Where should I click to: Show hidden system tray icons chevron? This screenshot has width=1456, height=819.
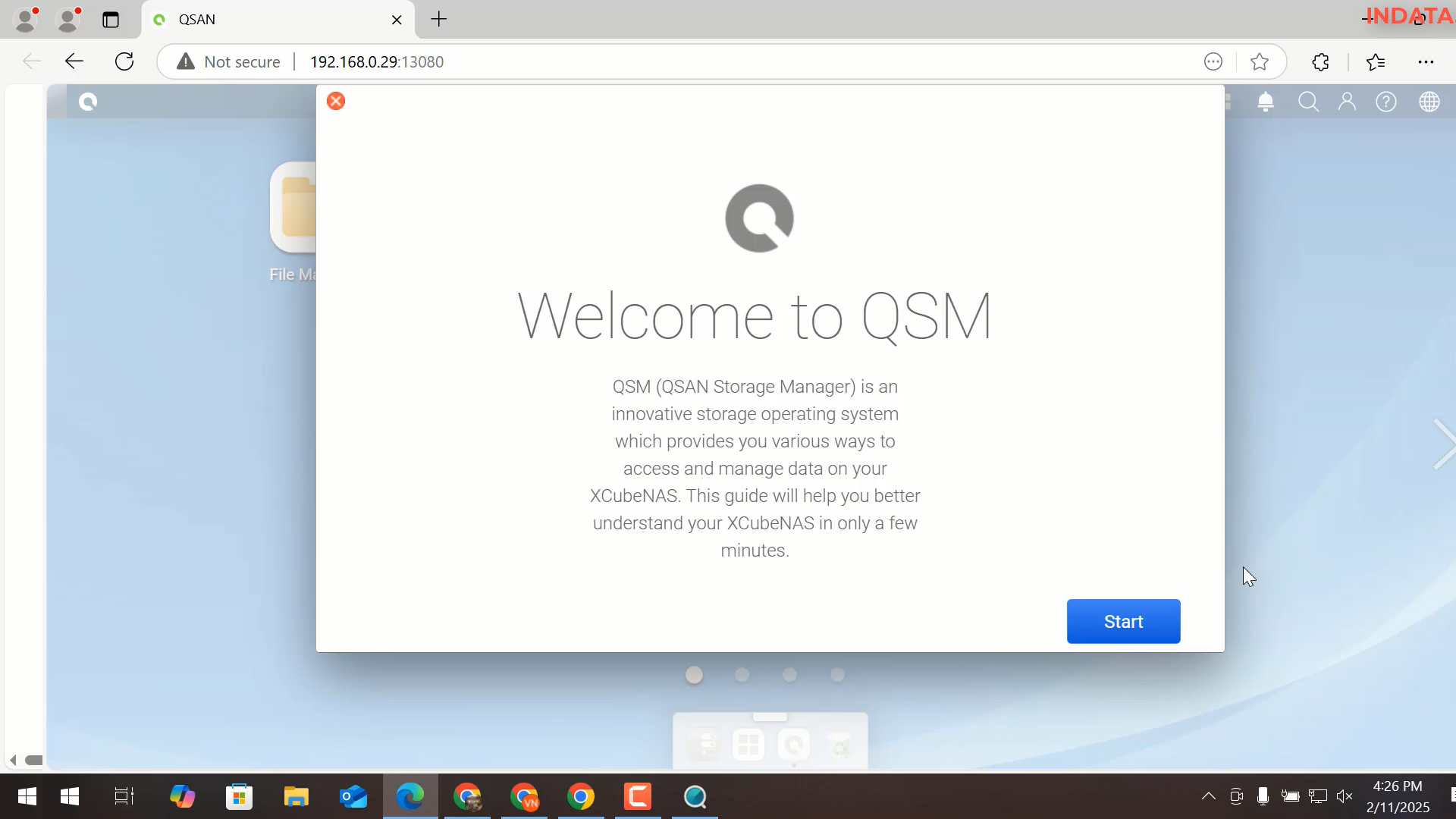pos(1209,796)
